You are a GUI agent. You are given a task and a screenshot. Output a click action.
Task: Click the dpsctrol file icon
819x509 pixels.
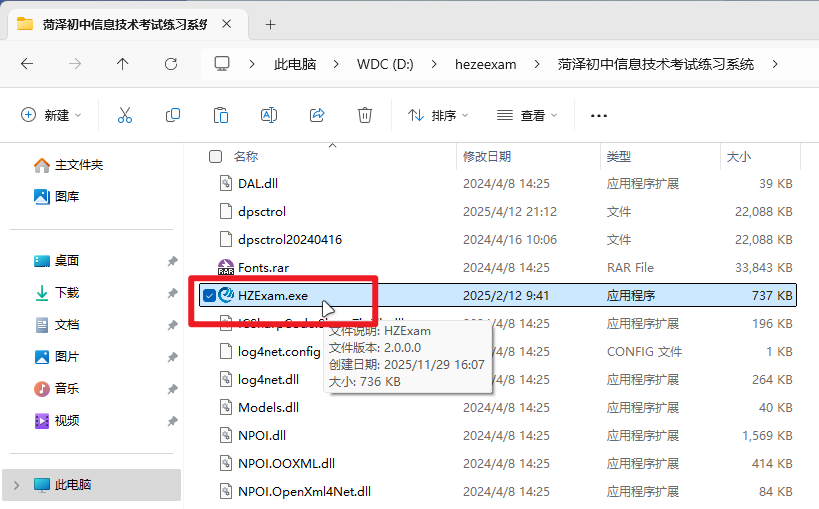[x=226, y=211]
